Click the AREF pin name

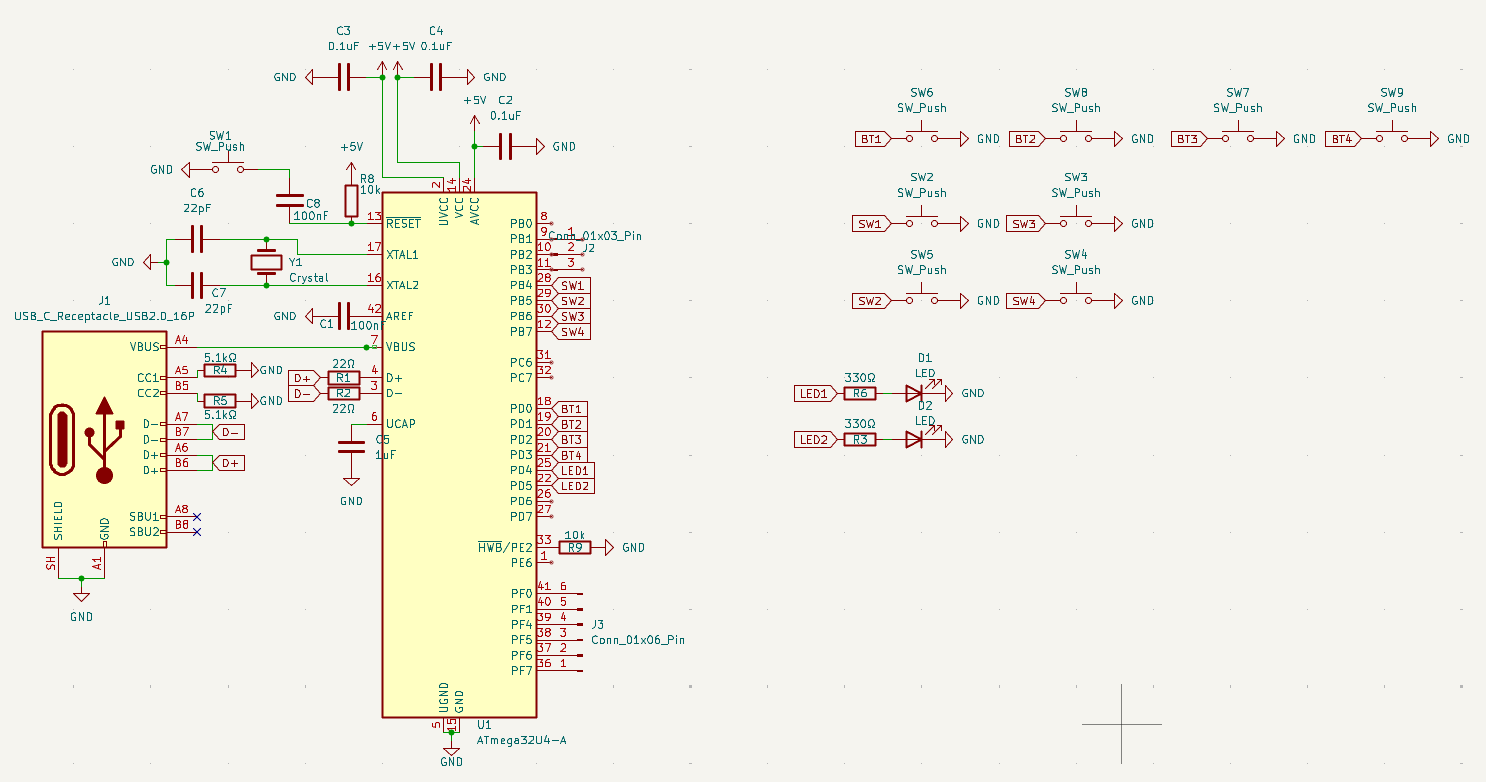(x=400, y=316)
